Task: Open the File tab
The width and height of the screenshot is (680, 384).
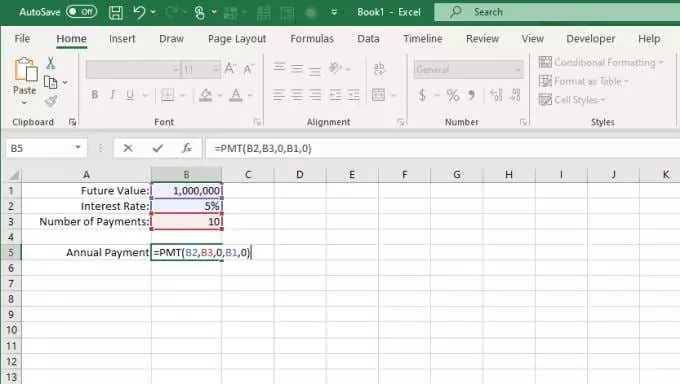Action: coord(22,39)
